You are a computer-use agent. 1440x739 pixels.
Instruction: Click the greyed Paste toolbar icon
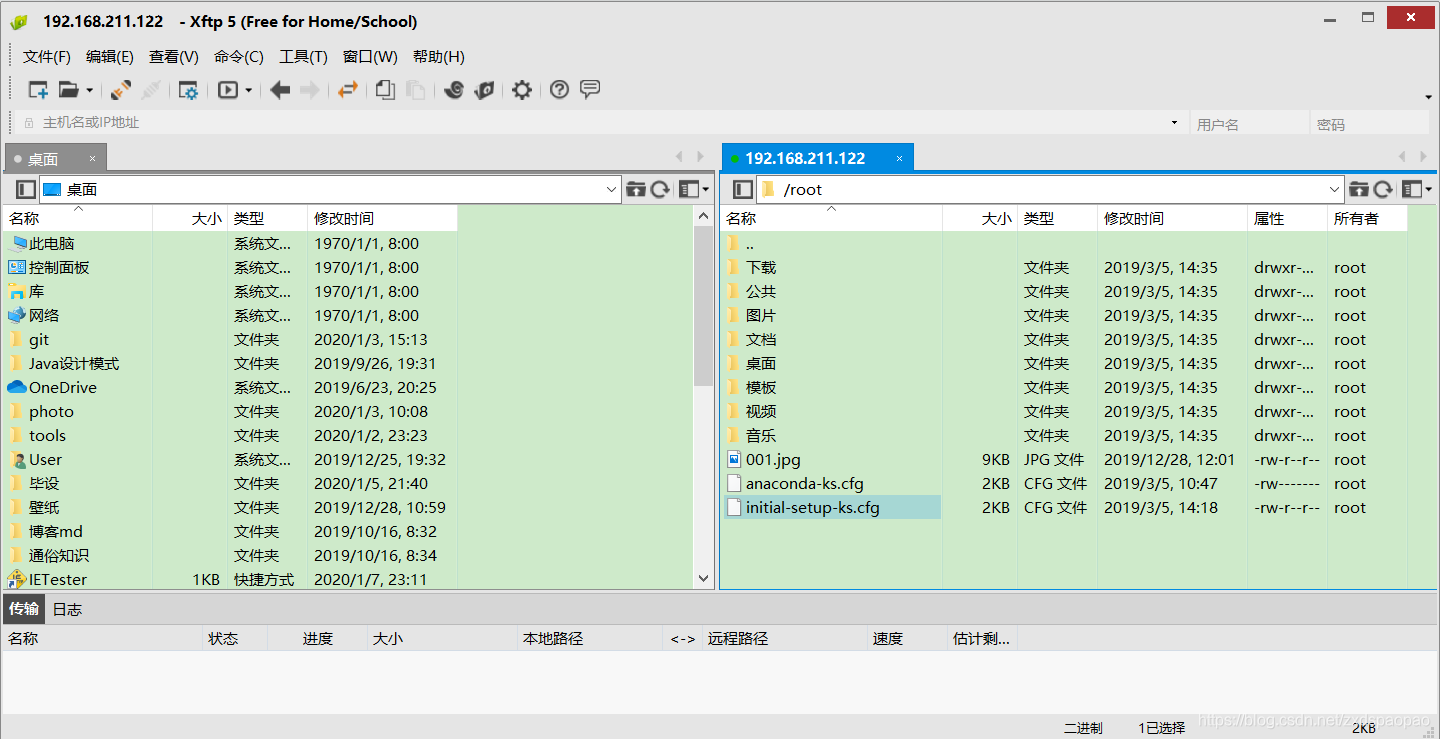[415, 90]
